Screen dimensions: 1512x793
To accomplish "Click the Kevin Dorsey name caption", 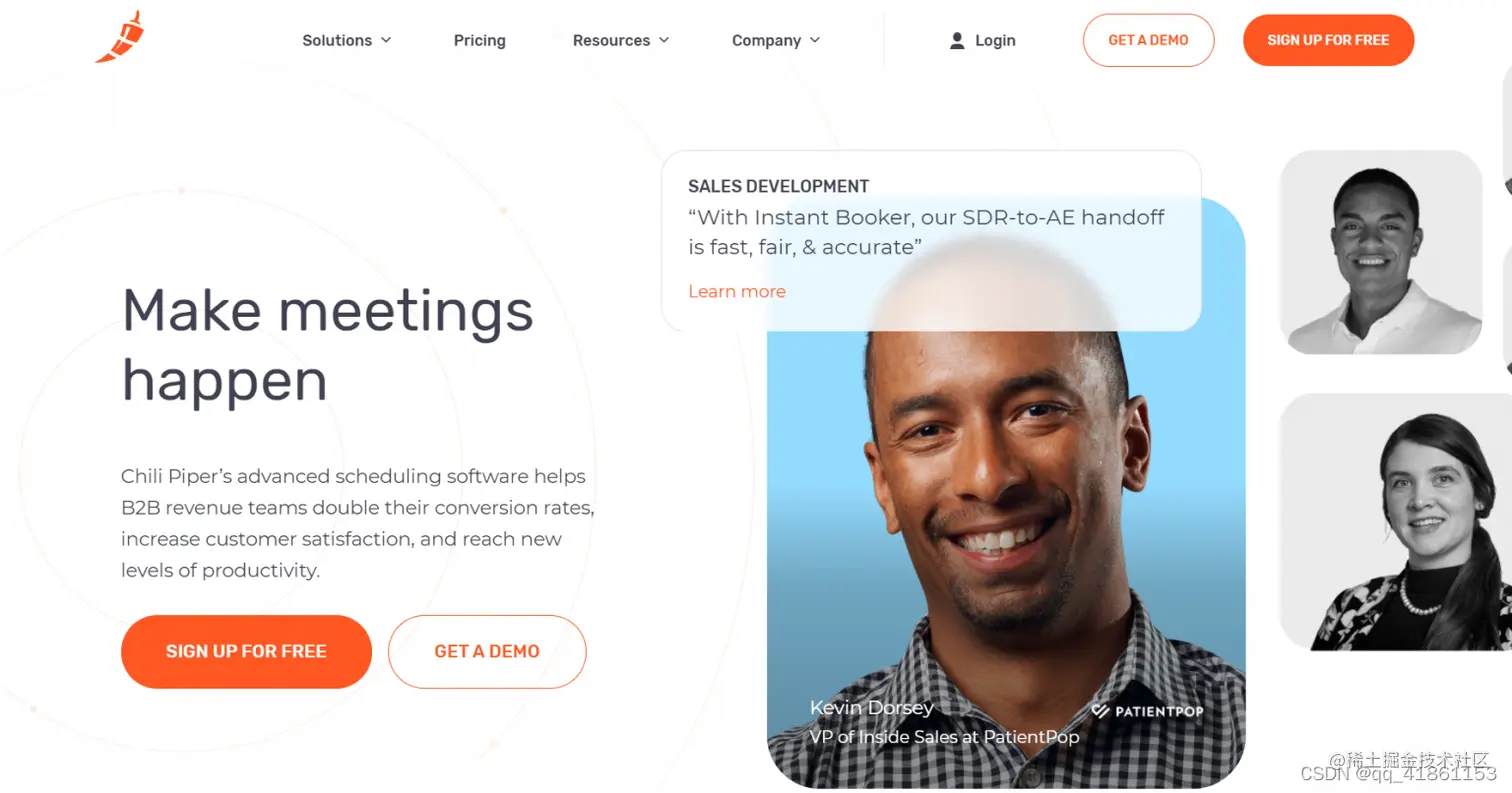I will (x=871, y=708).
